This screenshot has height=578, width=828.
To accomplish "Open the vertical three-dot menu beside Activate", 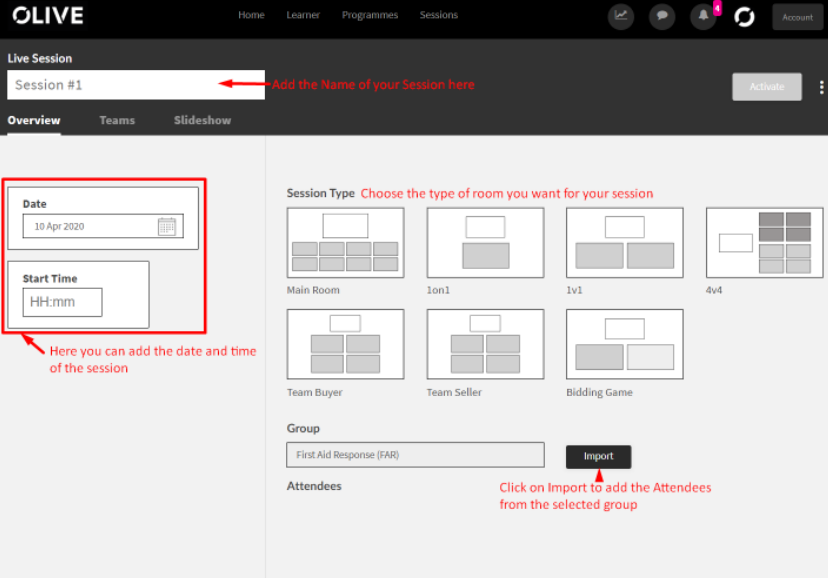I will (x=820, y=87).
